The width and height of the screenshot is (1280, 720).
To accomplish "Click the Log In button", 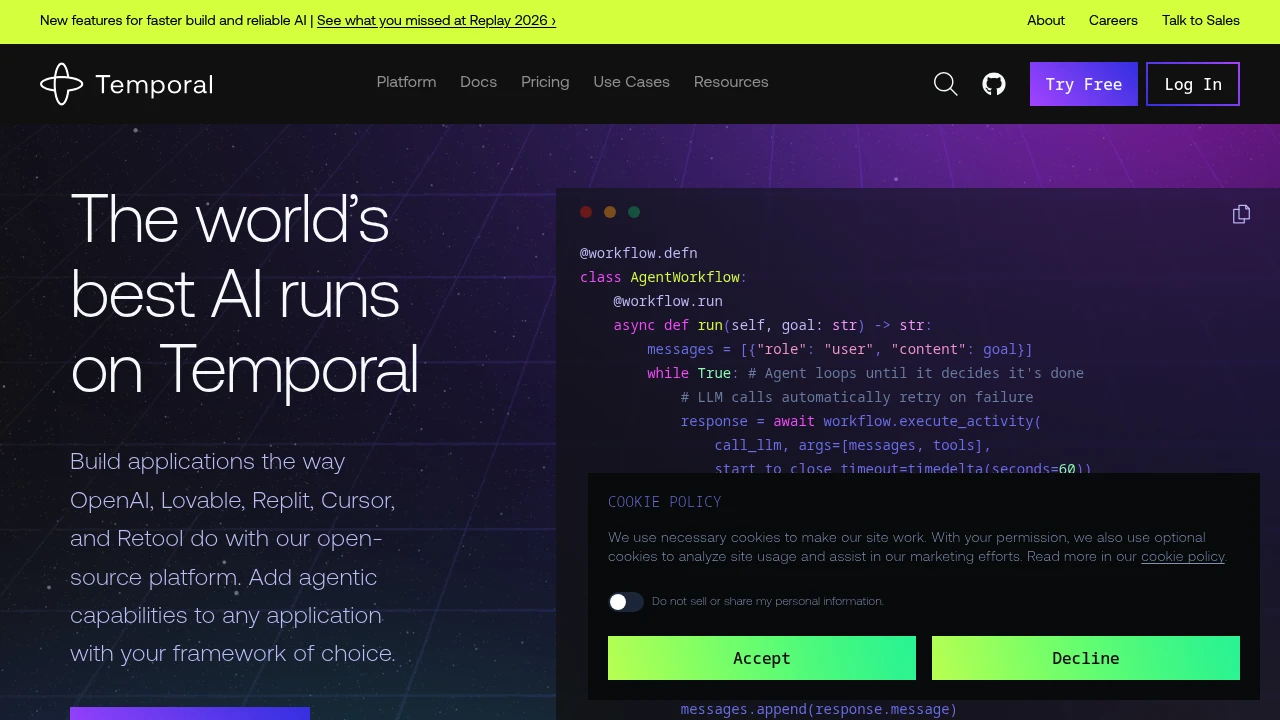I will pos(1193,84).
